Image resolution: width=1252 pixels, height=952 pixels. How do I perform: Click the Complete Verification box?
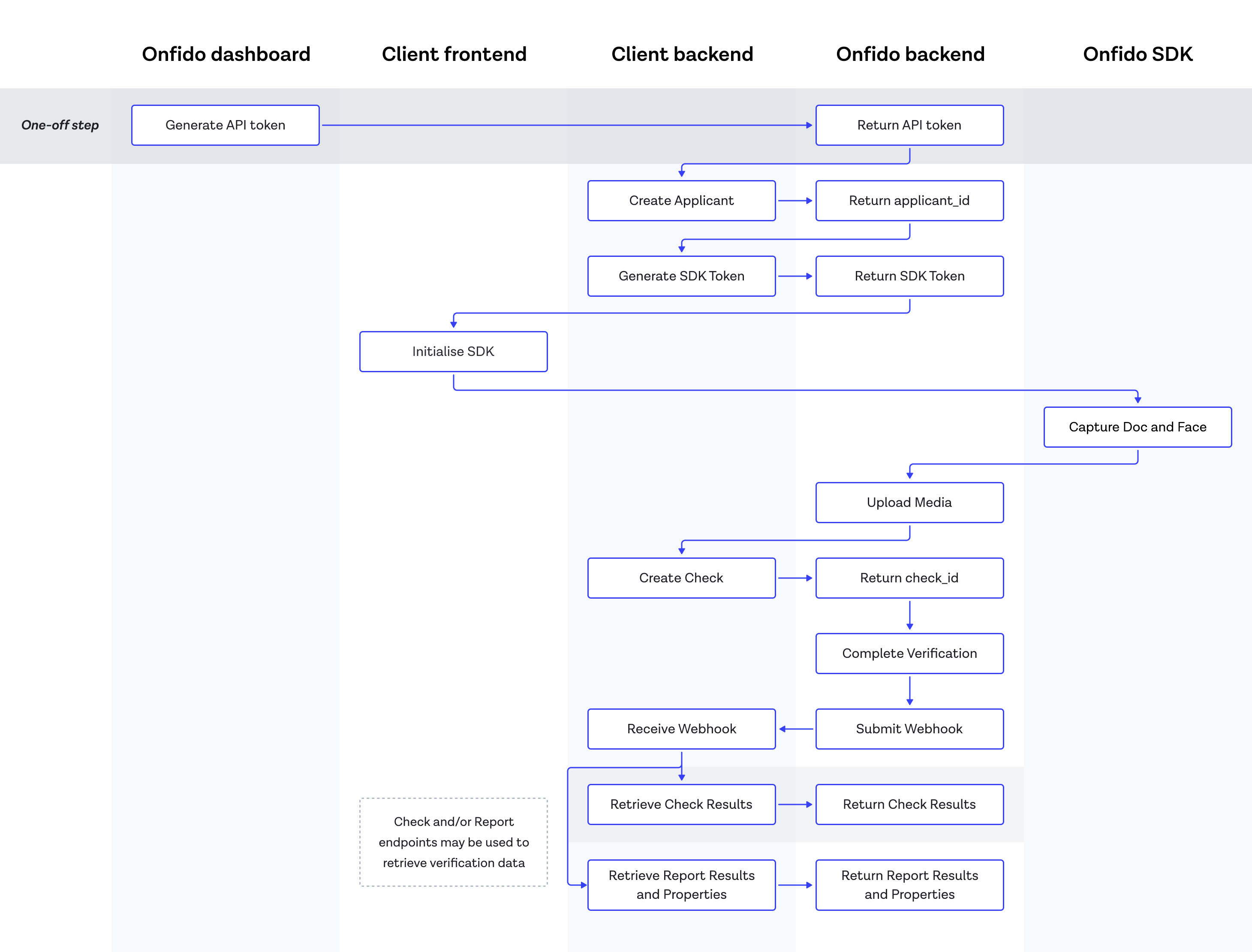pyautogui.click(x=909, y=654)
